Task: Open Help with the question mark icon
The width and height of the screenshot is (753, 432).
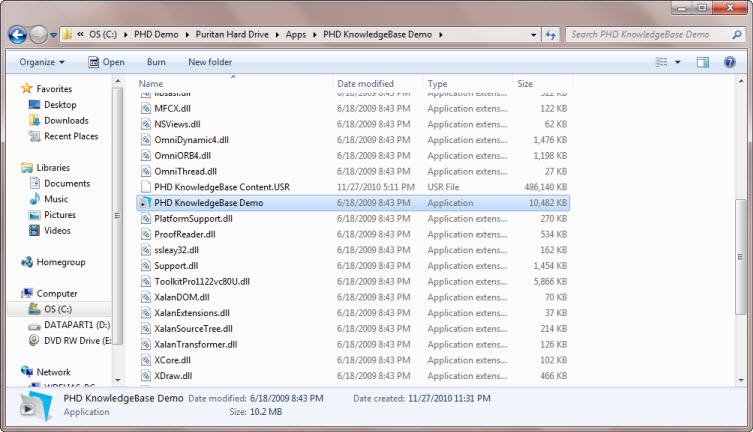Action: coord(729,62)
